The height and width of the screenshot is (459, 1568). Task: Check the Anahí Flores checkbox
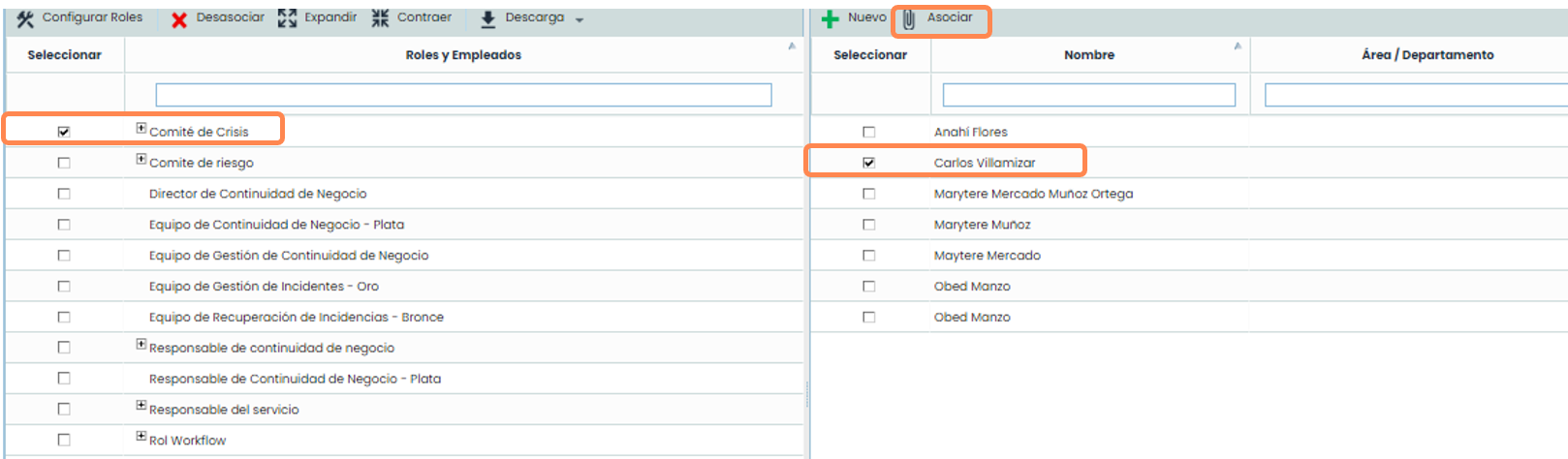pos(868,132)
